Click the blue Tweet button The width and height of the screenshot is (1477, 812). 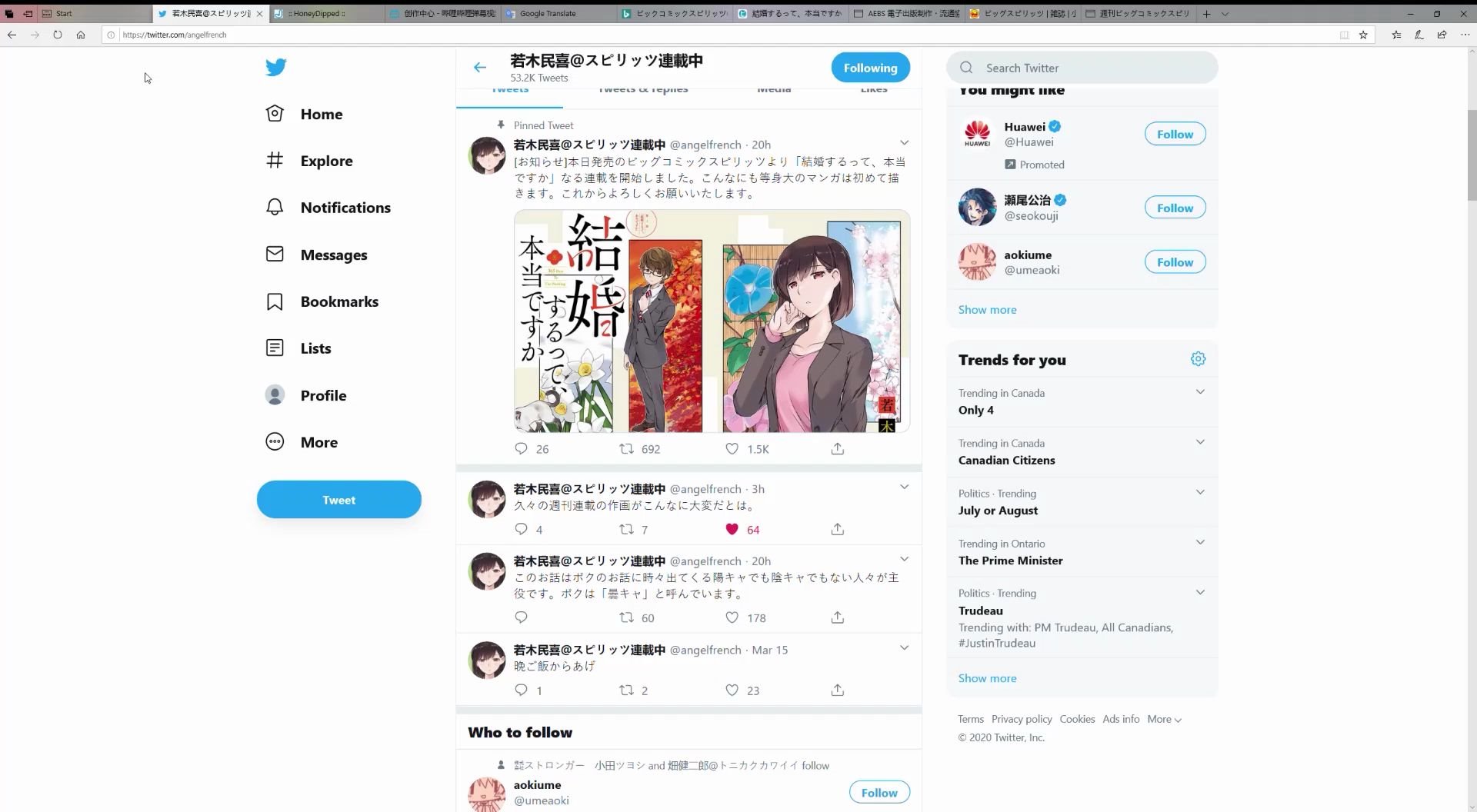pos(339,500)
